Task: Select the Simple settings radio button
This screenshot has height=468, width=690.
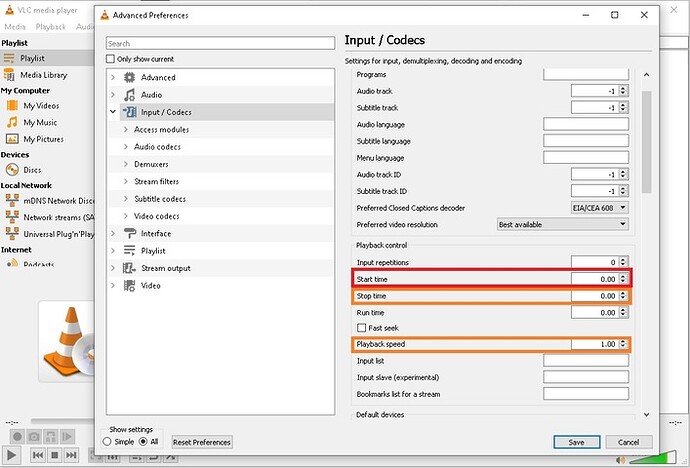Action: coord(107,442)
